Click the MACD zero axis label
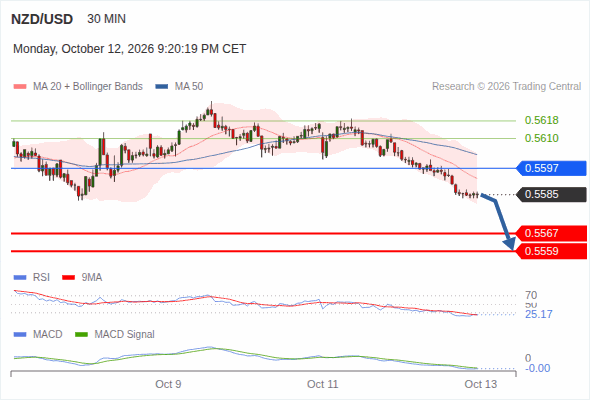Image resolution: width=590 pixels, height=400 pixels. 528,358
